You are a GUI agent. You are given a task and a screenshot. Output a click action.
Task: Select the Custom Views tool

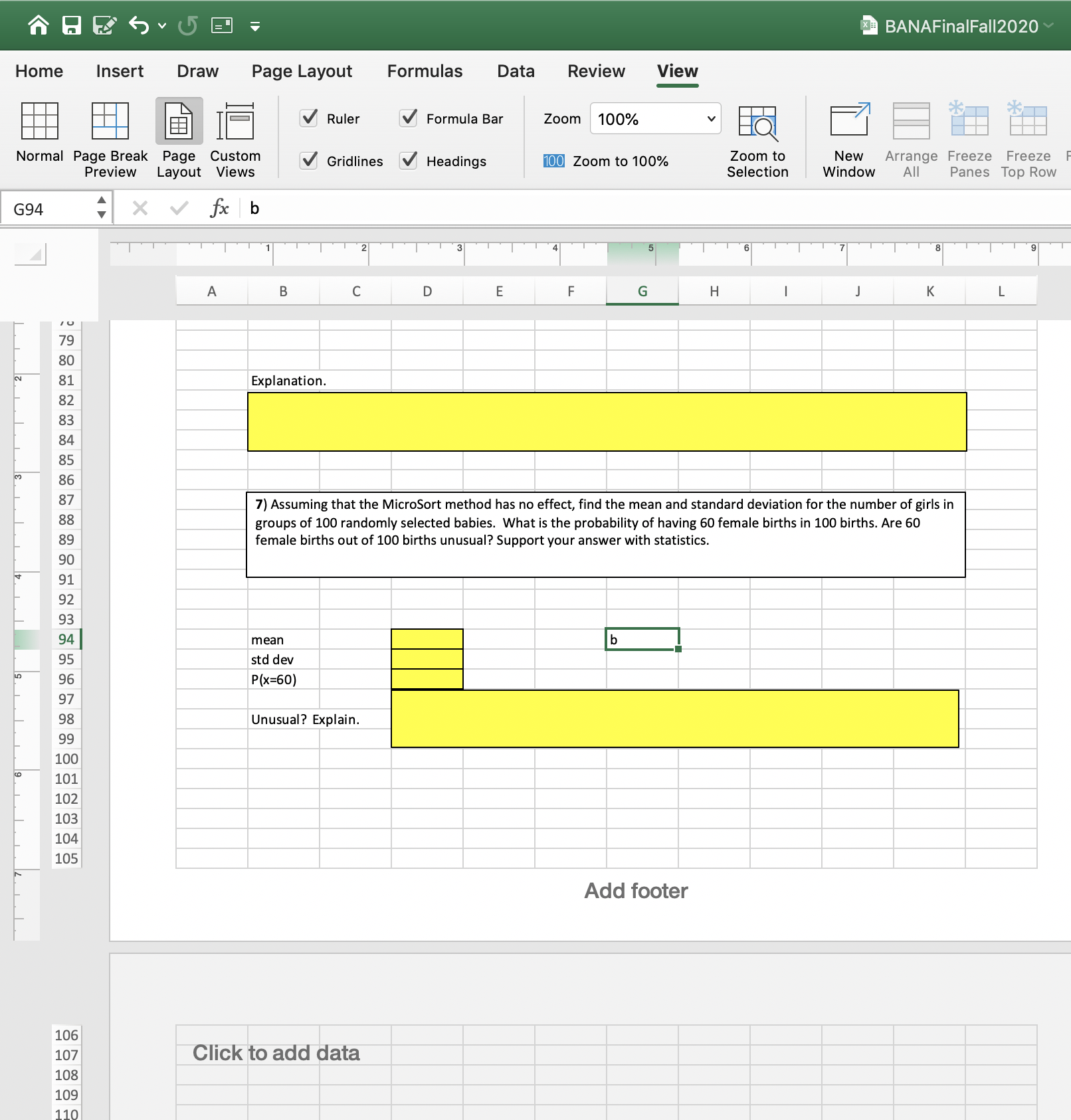pyautogui.click(x=235, y=138)
